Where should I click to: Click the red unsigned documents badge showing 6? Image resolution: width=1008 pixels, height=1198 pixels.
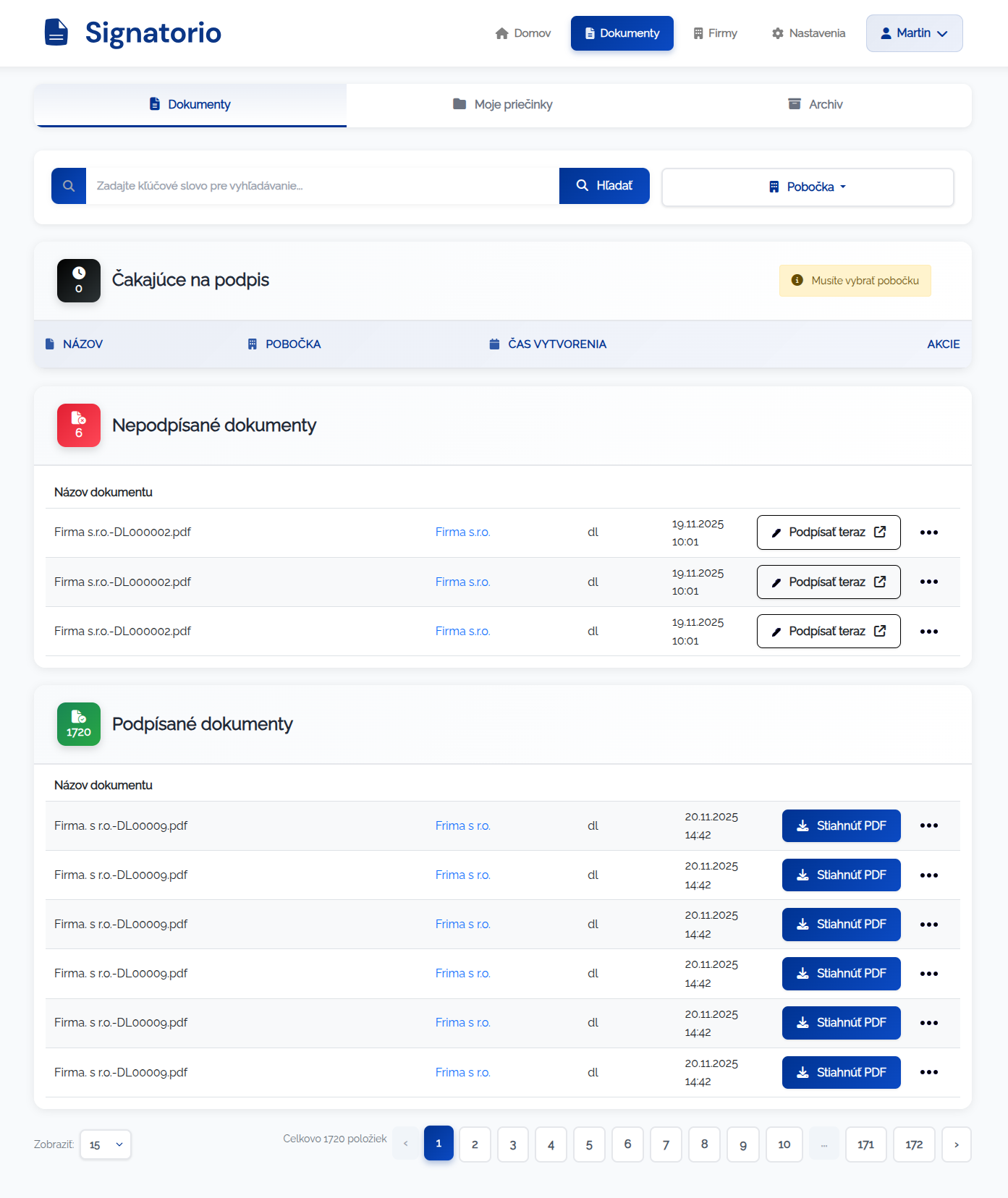click(x=79, y=425)
